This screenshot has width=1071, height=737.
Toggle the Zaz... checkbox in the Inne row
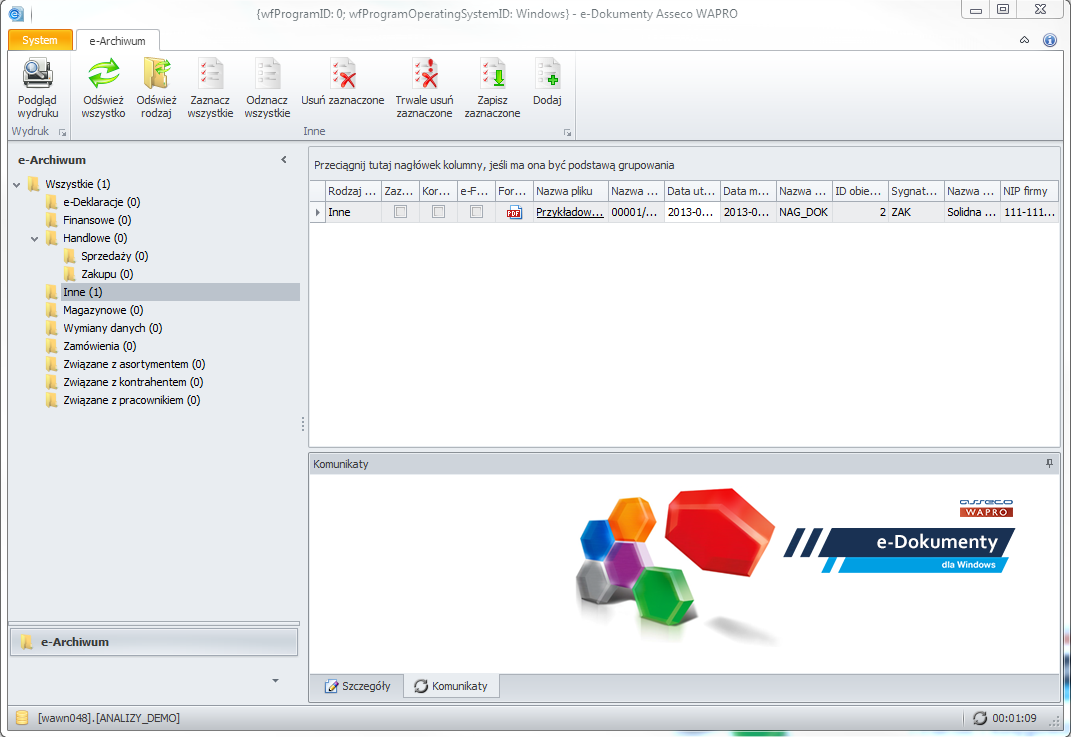click(400, 212)
